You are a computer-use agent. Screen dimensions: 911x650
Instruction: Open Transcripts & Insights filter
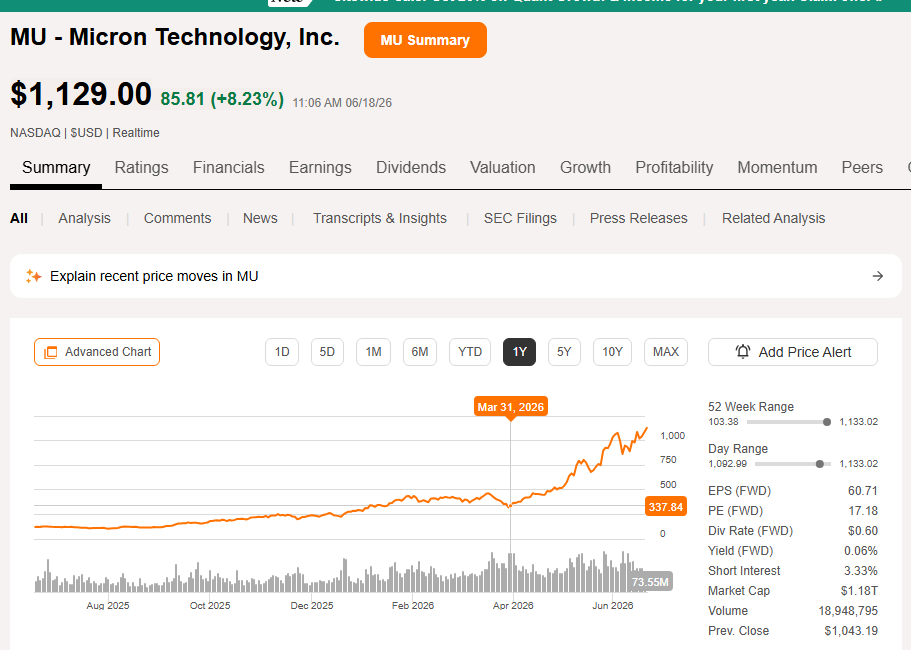[380, 218]
